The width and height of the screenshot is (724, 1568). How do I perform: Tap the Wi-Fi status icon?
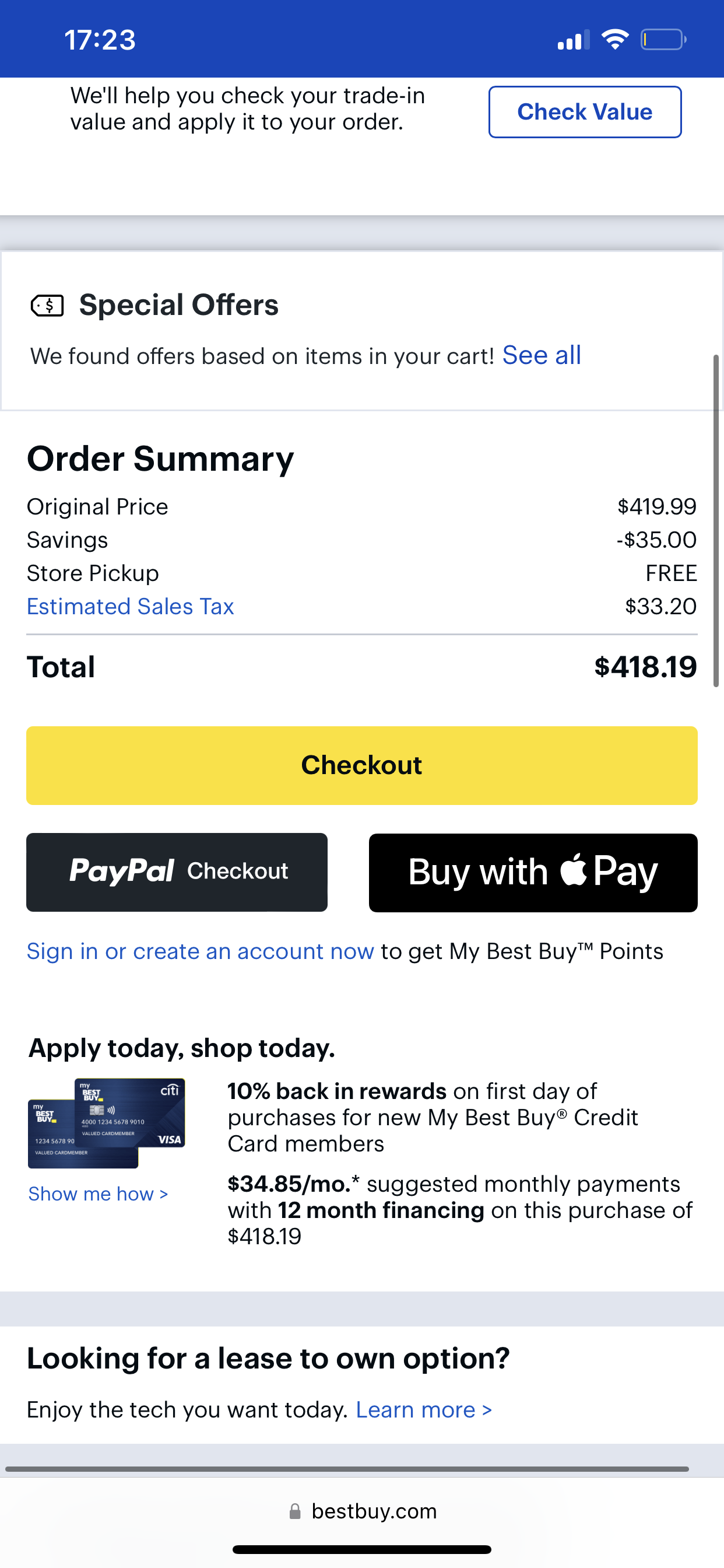coord(614,40)
